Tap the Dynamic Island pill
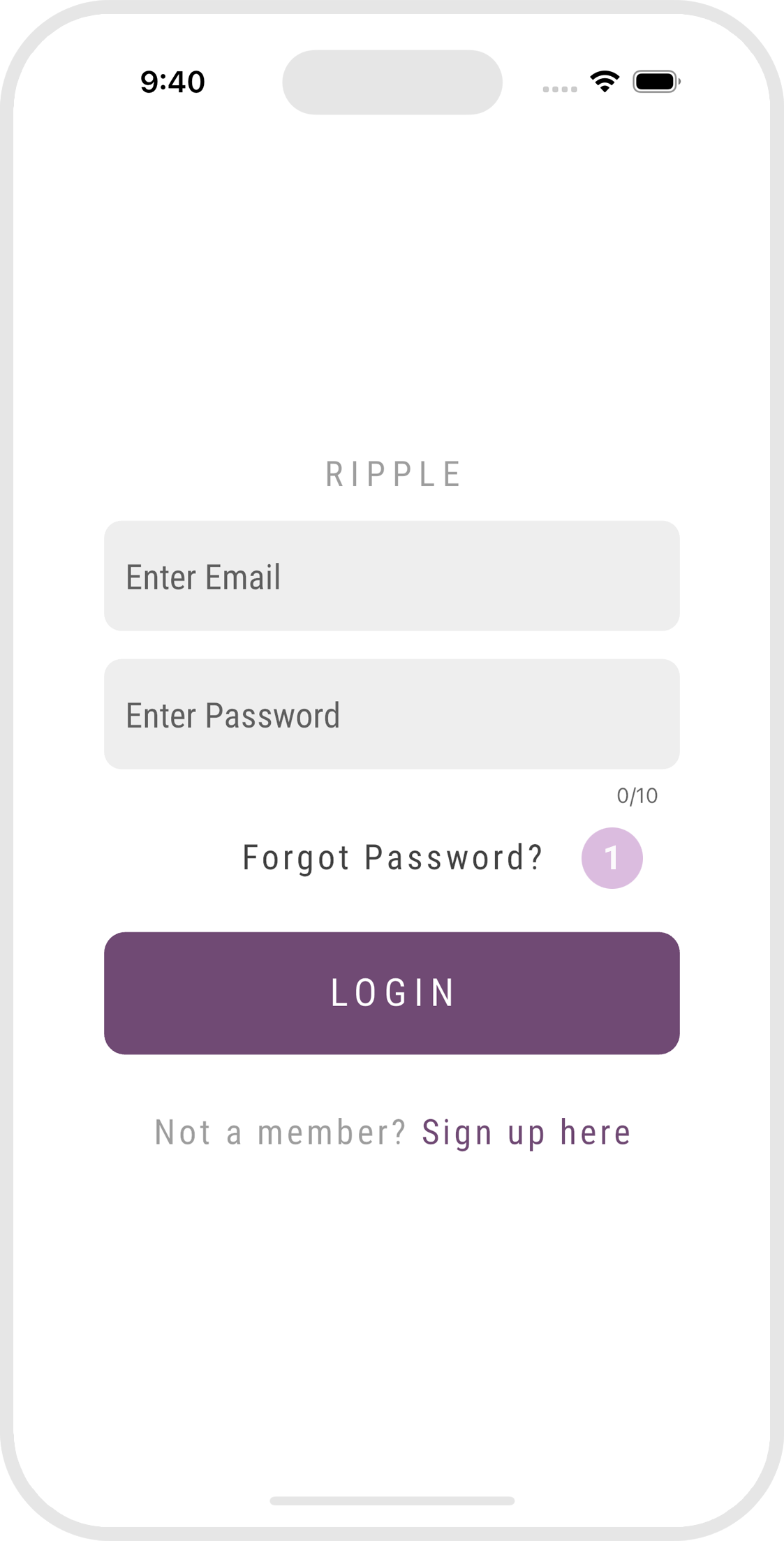 click(x=392, y=82)
